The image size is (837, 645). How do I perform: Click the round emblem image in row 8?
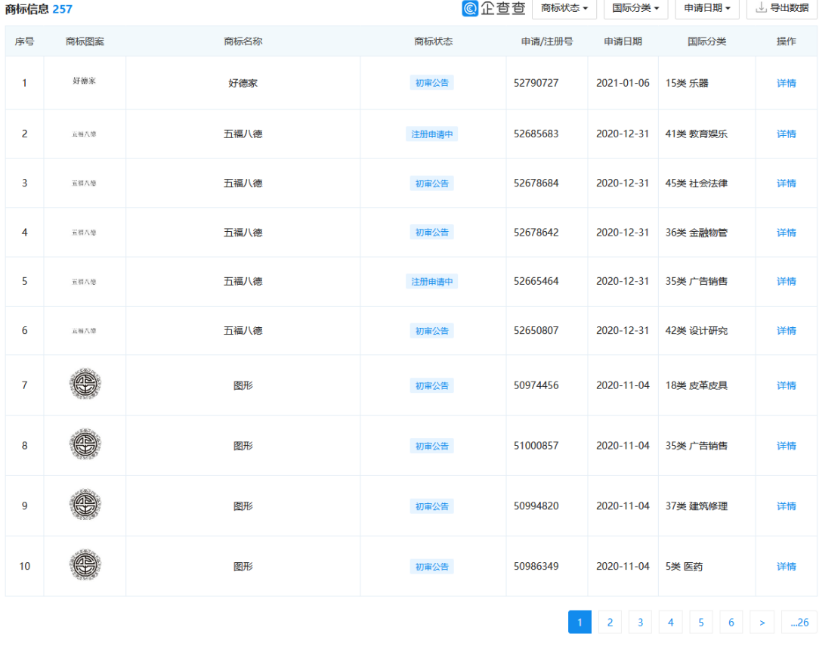(x=85, y=444)
